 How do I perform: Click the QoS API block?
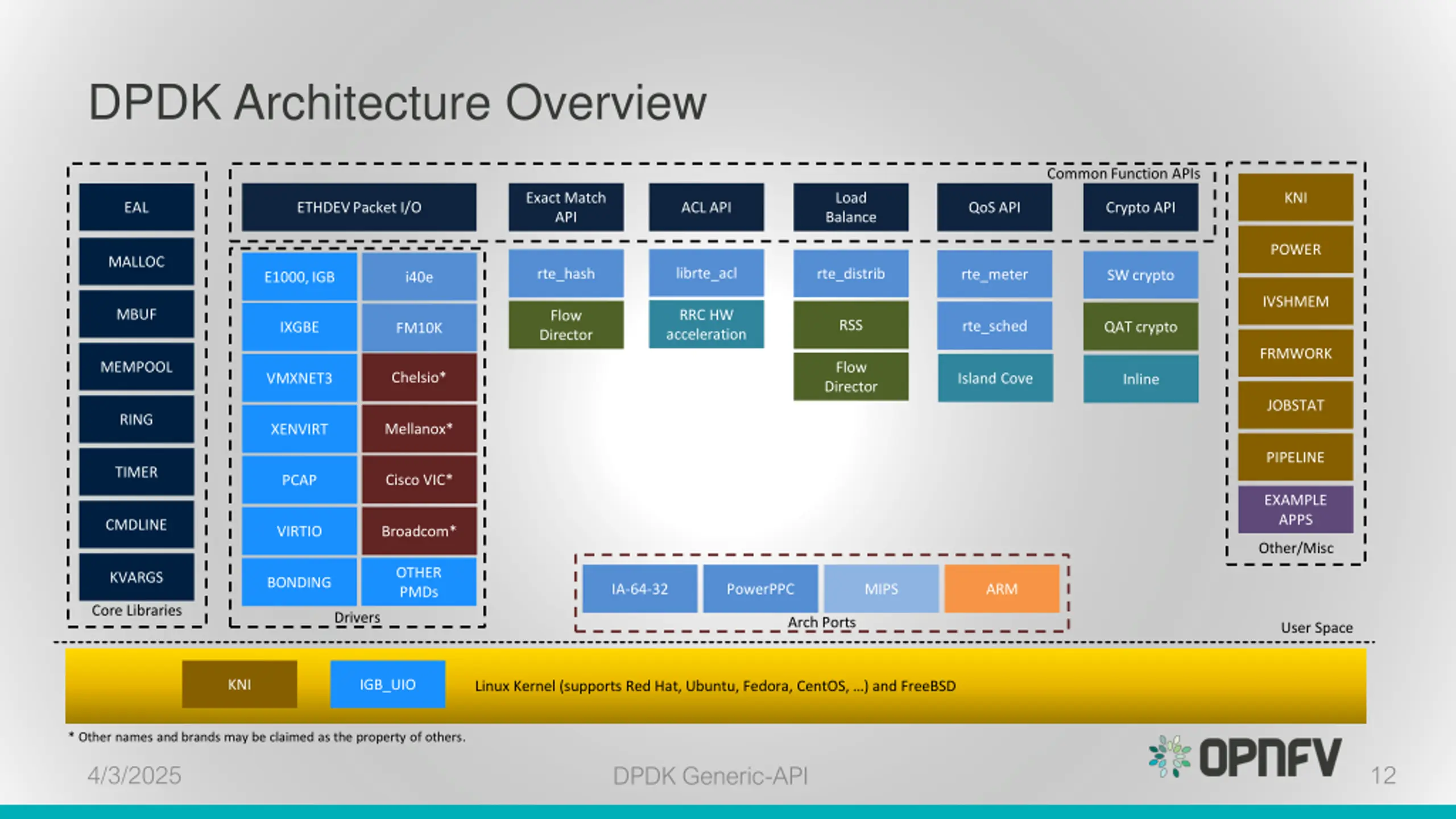995,207
